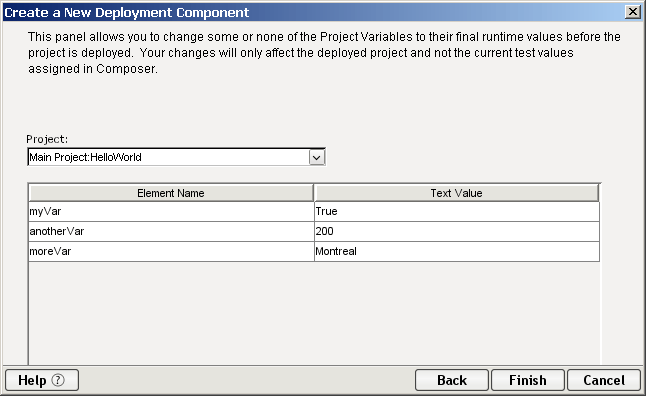Close the Create a New Deployment Component dialog
Viewport: 646px width, 396px height.
[632, 12]
